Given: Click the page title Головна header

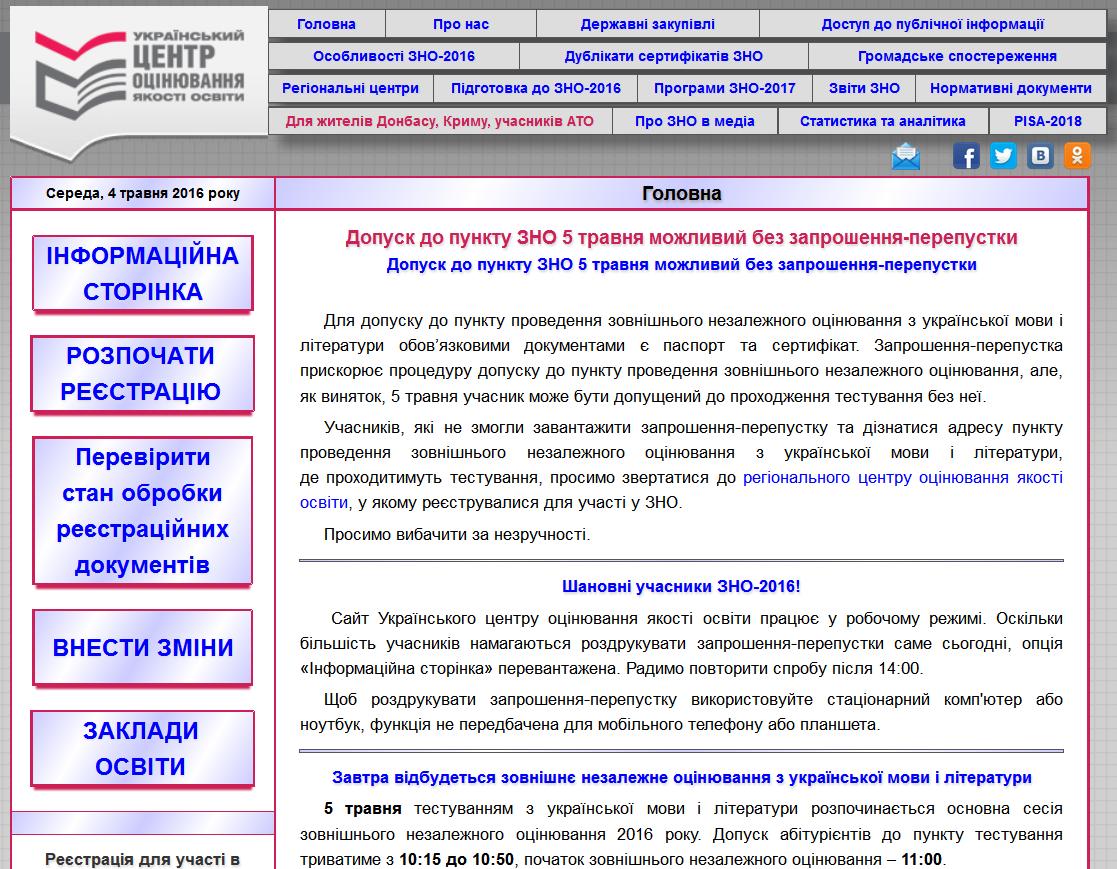Looking at the screenshot, I should [x=682, y=193].
